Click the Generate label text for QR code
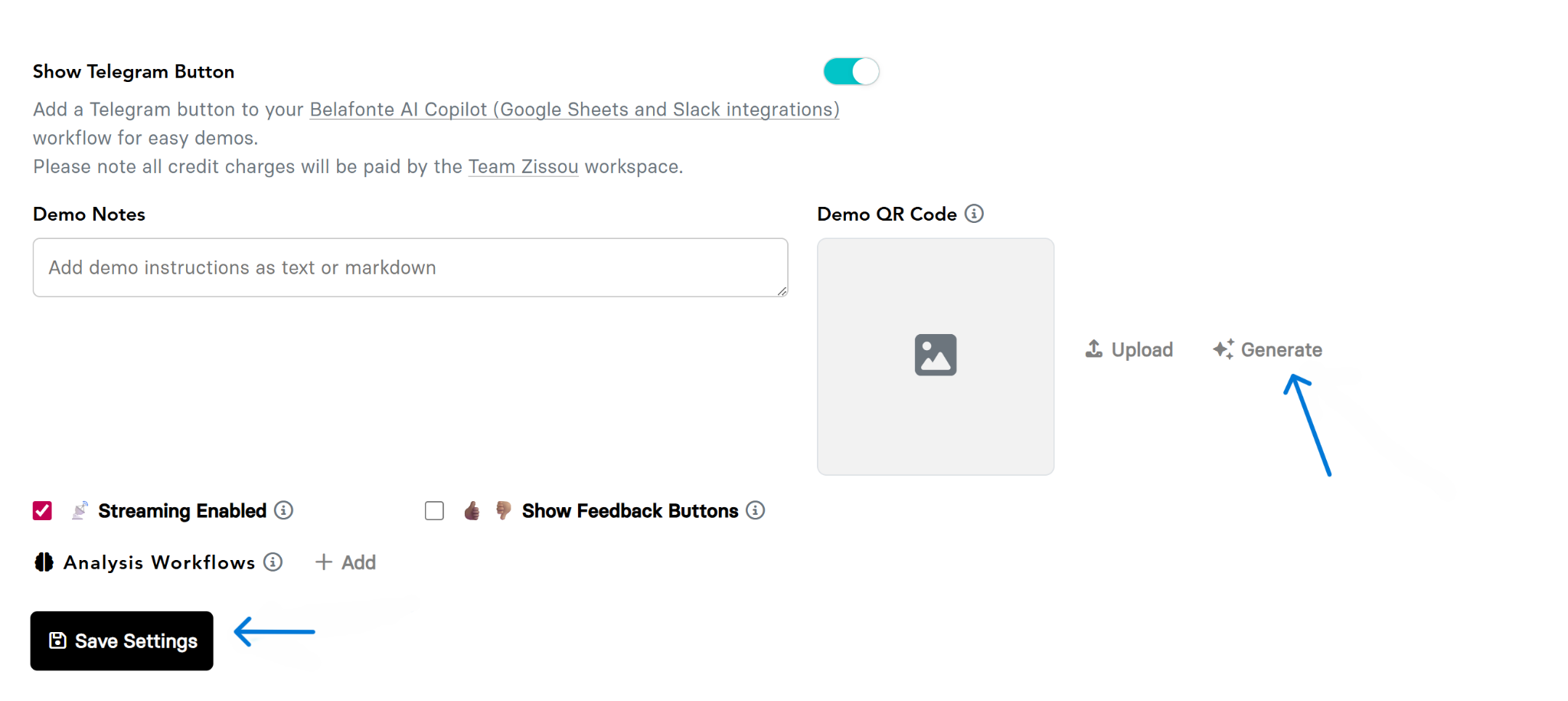 tap(1281, 350)
